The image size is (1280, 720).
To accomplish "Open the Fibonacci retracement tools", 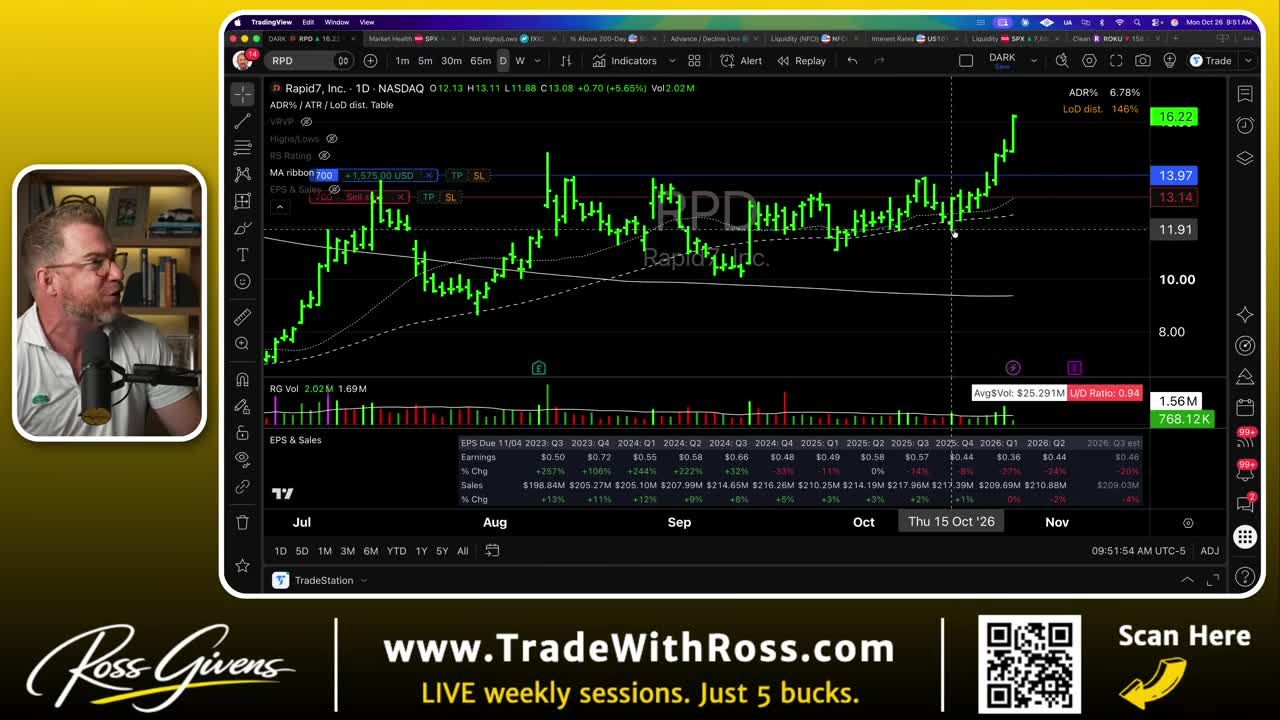I will [242, 148].
